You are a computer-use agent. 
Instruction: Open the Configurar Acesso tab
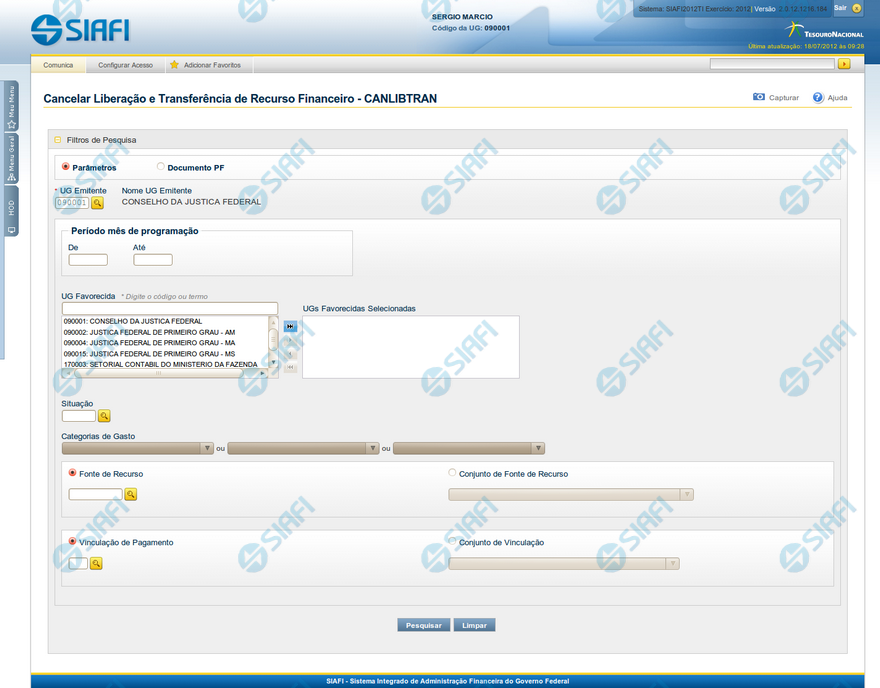(x=125, y=65)
